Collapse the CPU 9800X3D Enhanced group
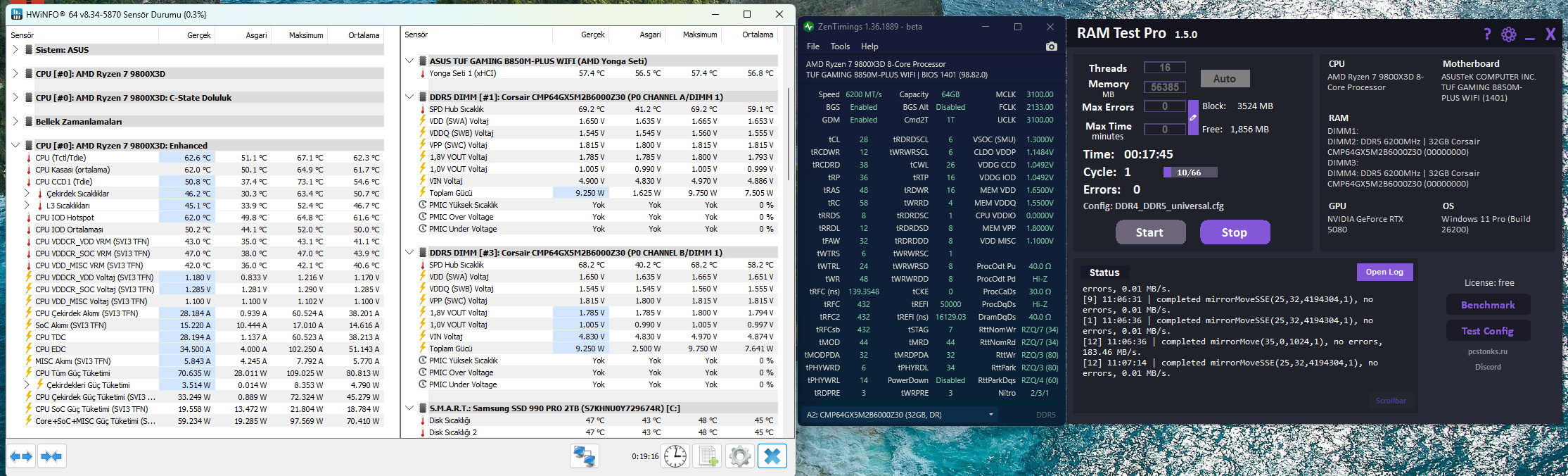 (x=15, y=145)
